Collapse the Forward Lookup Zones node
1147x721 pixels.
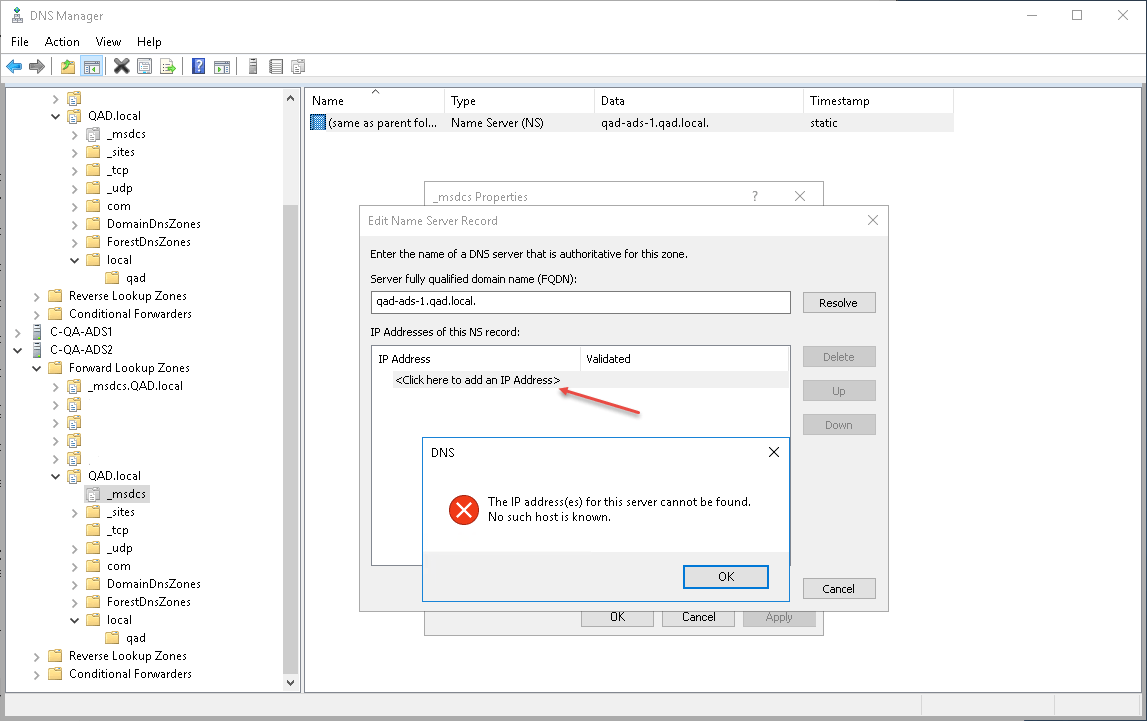pos(37,368)
